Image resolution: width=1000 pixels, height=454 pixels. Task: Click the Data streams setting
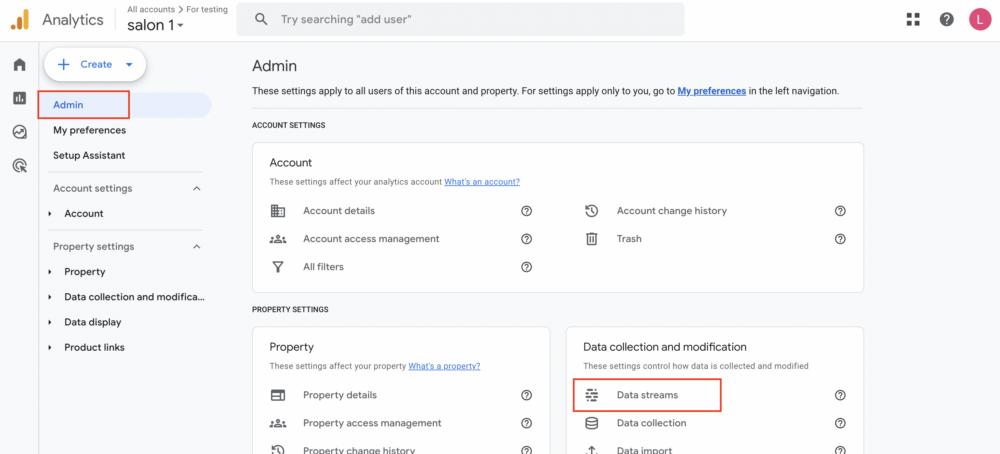coord(647,395)
